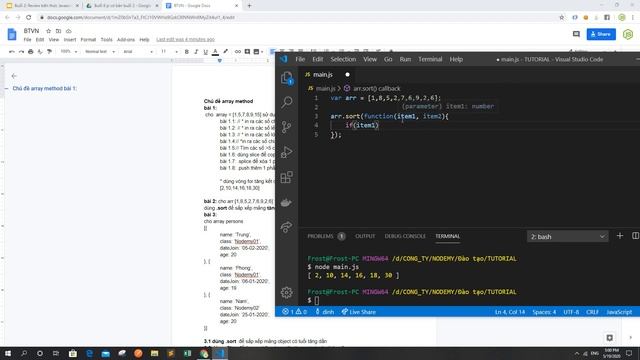Click the CRLF line ending indicator
The height and width of the screenshot is (360, 640).
(592, 312)
